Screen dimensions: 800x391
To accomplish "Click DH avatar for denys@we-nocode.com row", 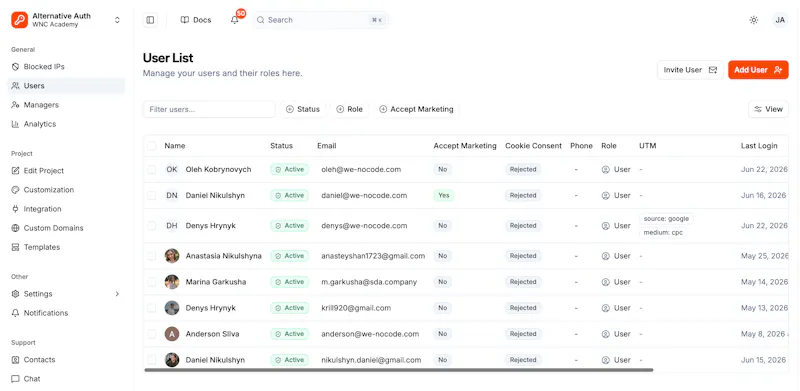I will click(172, 226).
